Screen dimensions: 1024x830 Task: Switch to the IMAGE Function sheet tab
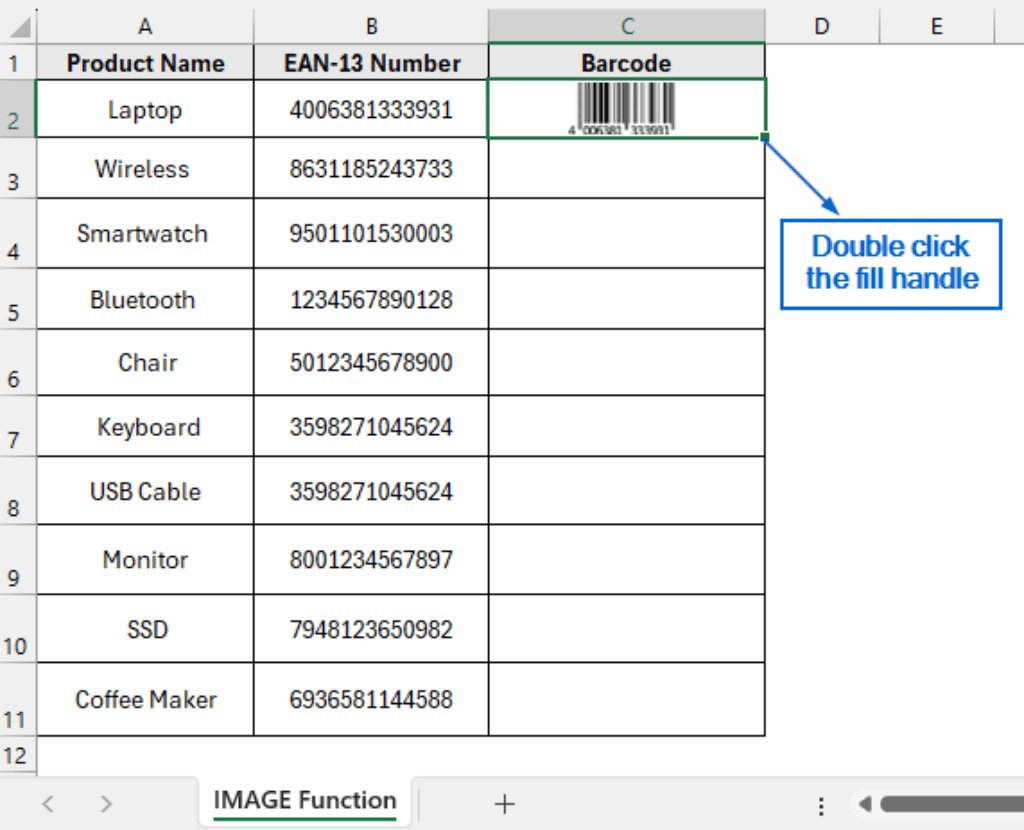(x=304, y=800)
